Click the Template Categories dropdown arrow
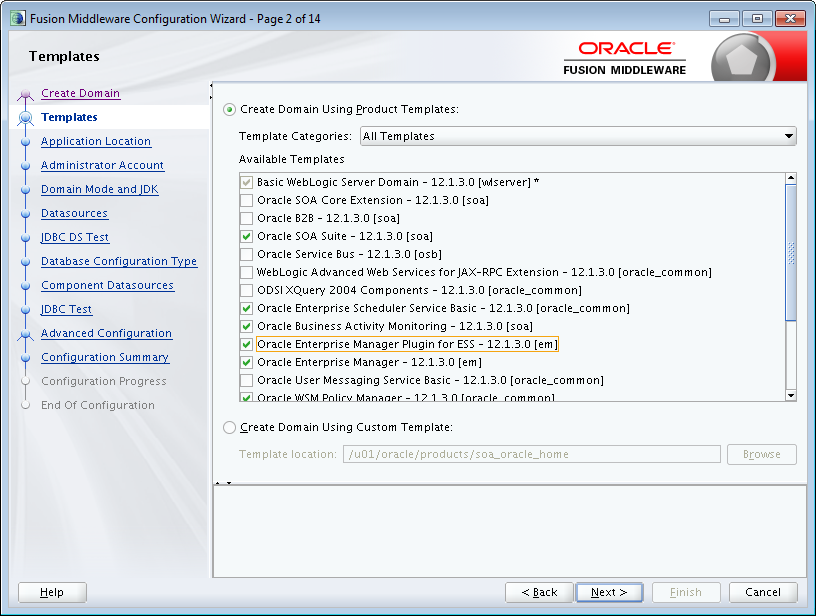This screenshot has height=616, width=816. pos(789,136)
